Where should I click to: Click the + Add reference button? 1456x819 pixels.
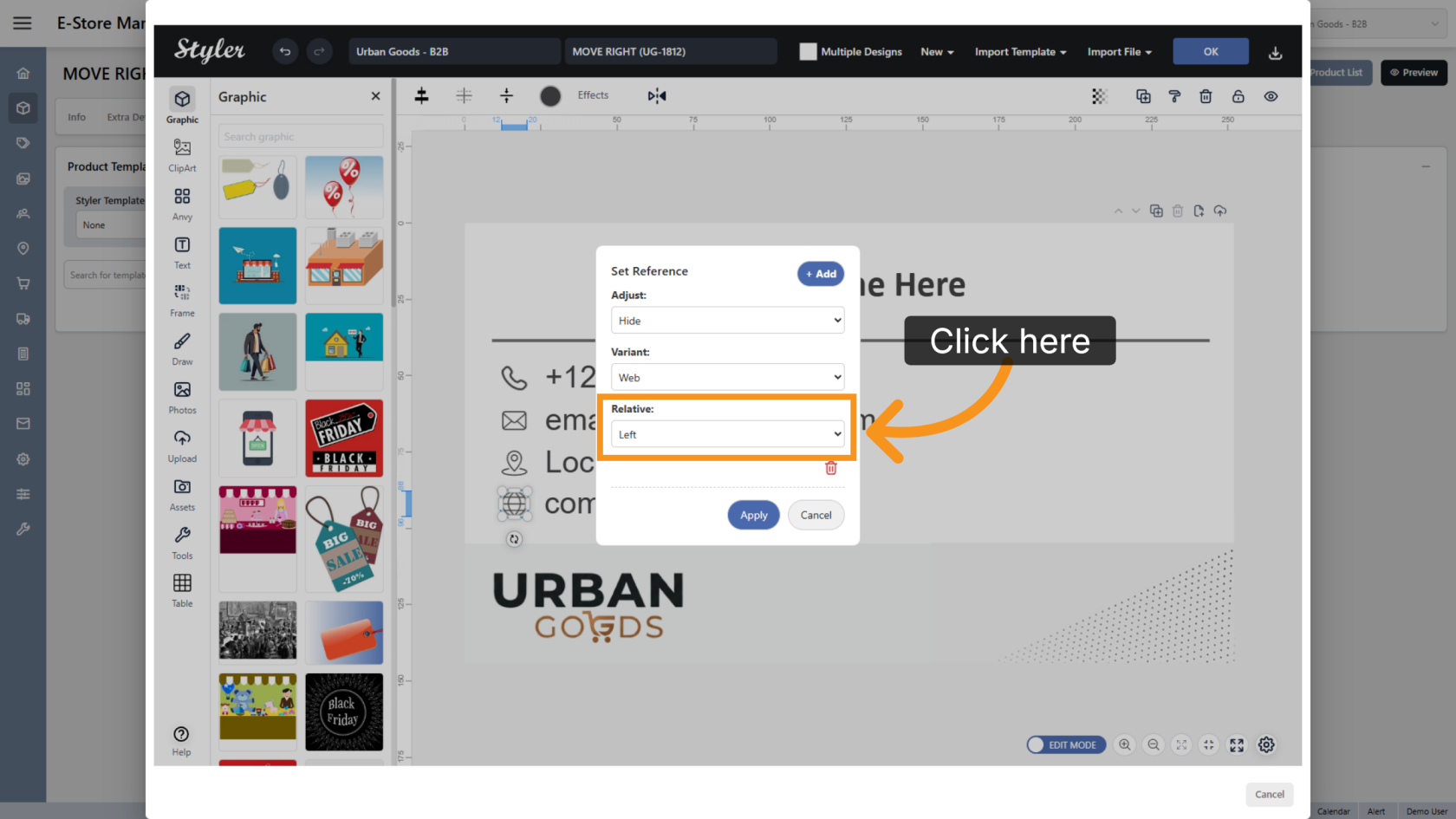pos(821,274)
